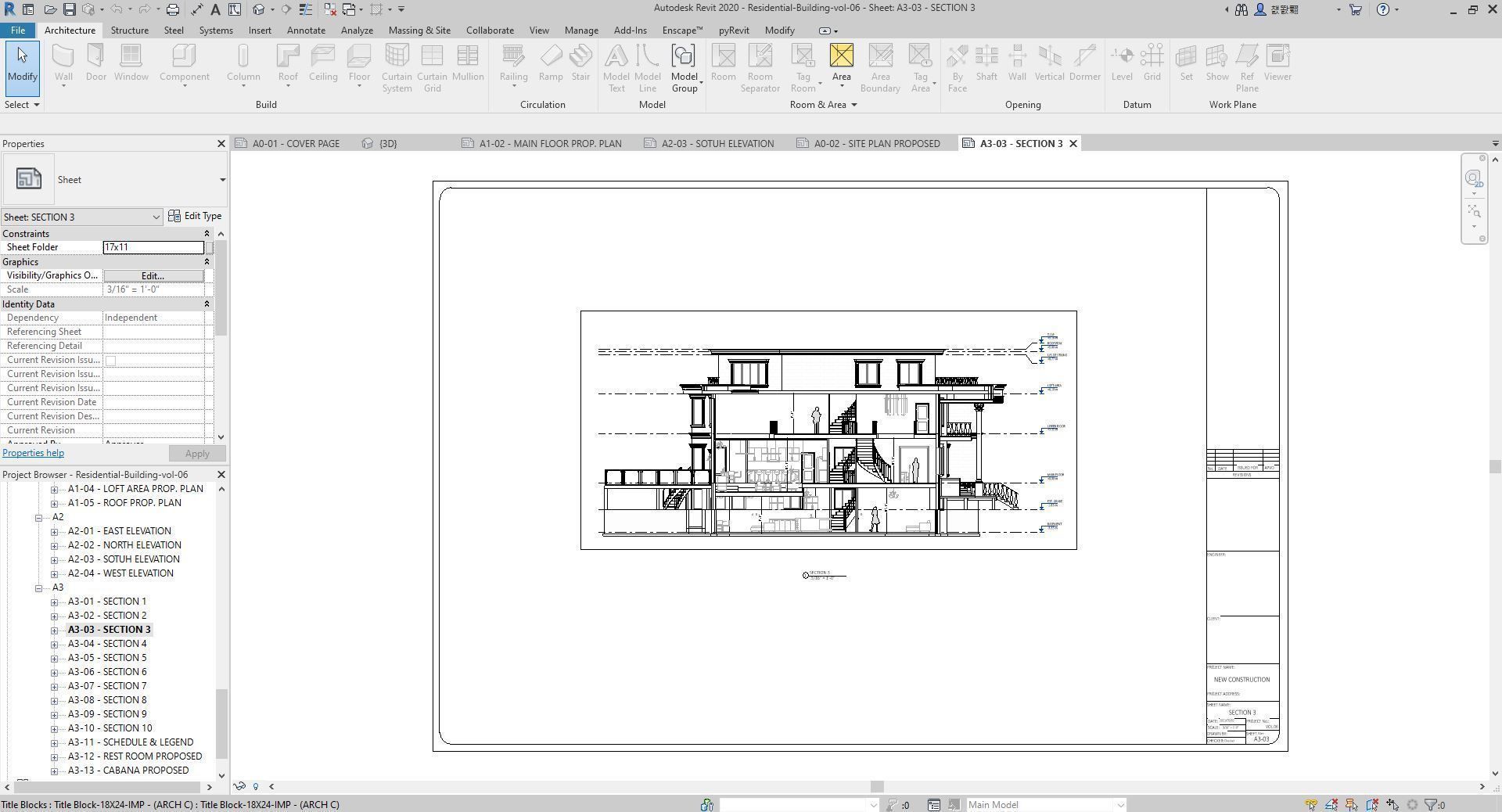
Task: Collapse the A3 folder in Project Browser
Action: 38,587
